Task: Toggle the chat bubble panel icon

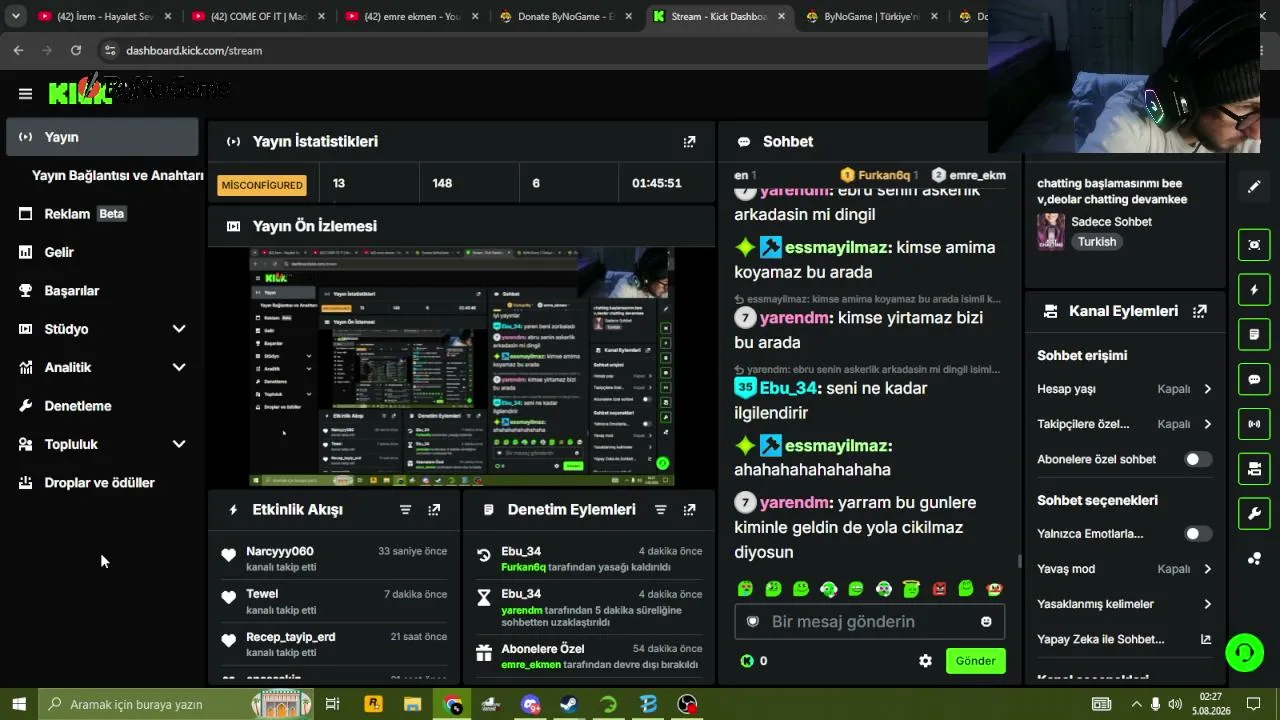Action: point(1254,379)
